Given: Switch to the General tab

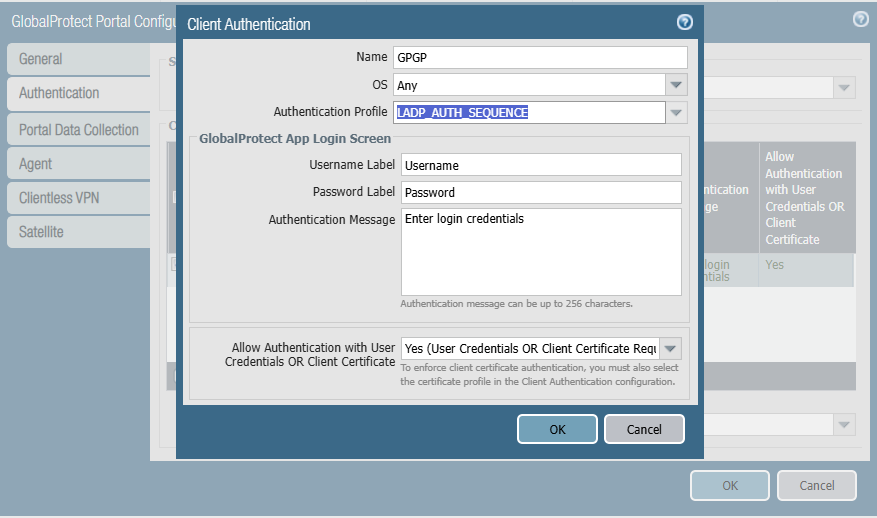Looking at the screenshot, I should pos(79,59).
